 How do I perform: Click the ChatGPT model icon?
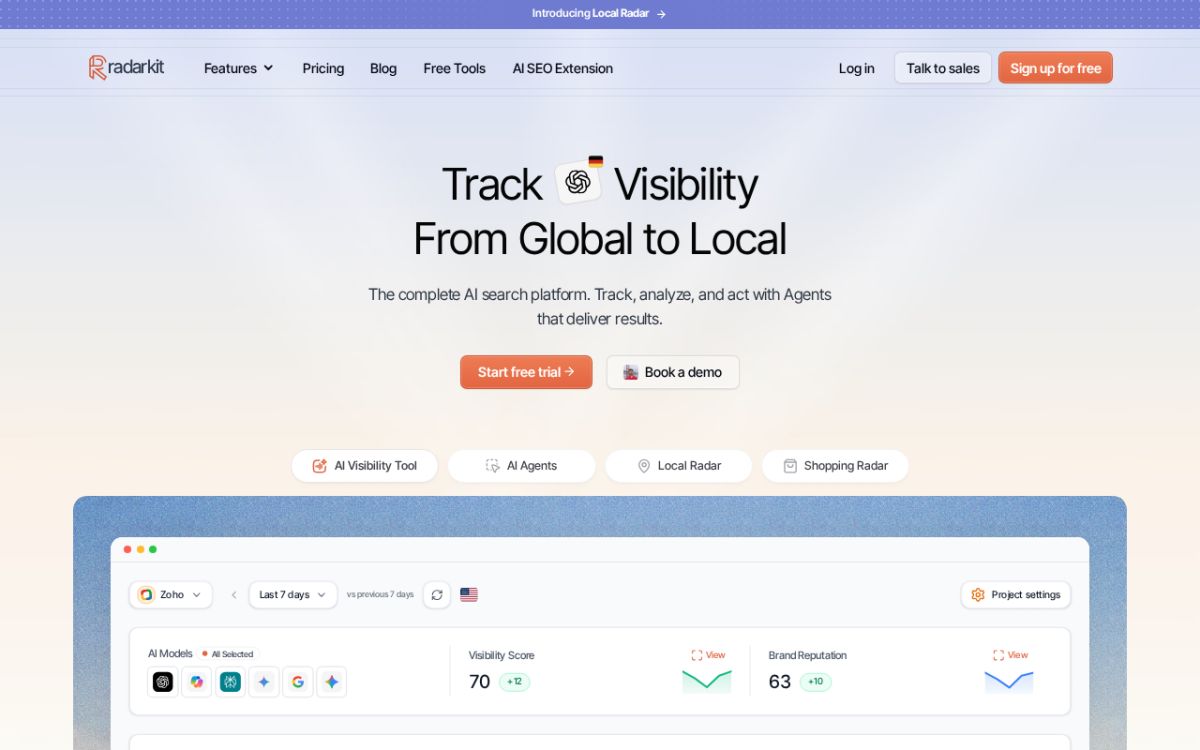163,682
